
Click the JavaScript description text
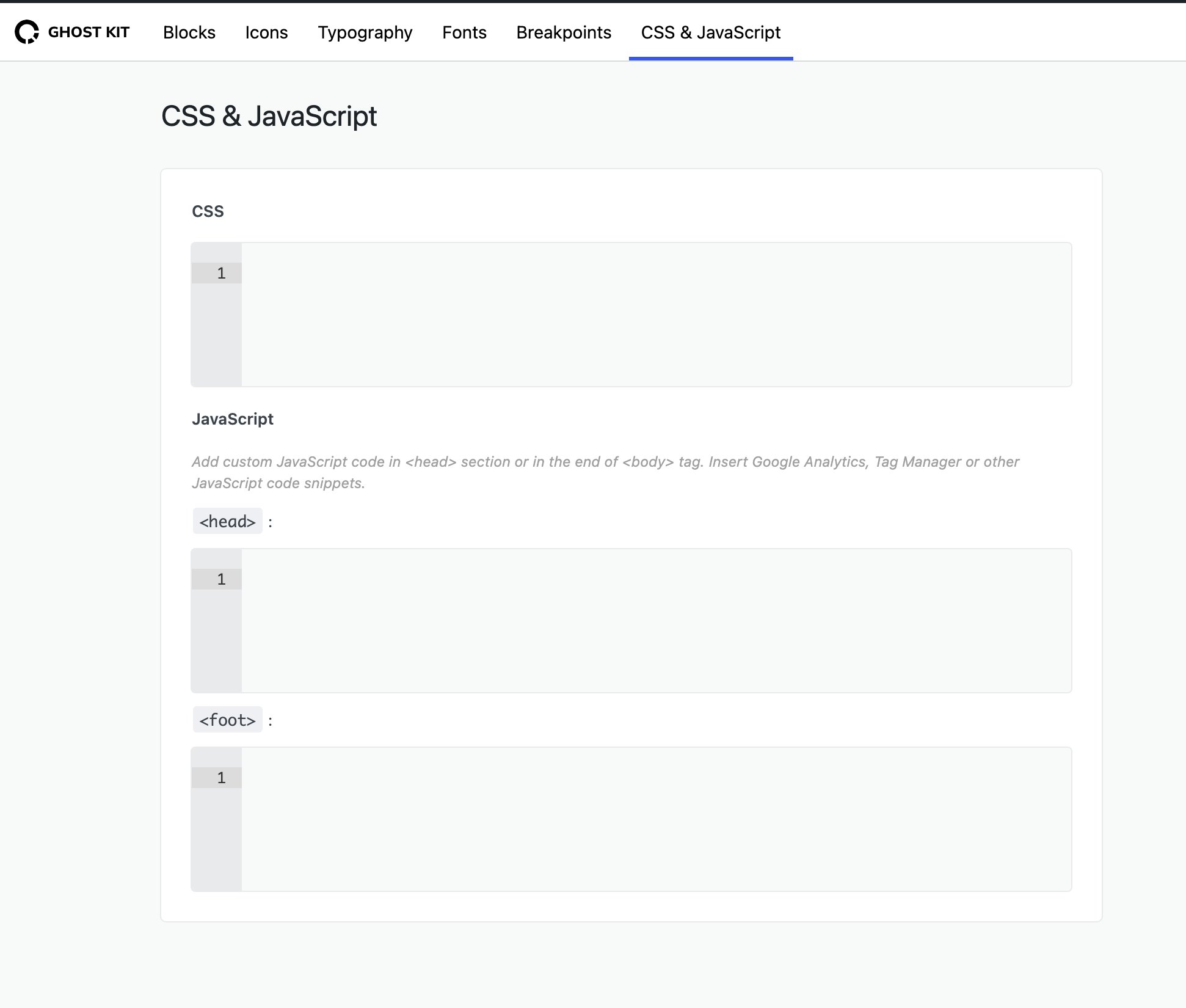coord(605,472)
